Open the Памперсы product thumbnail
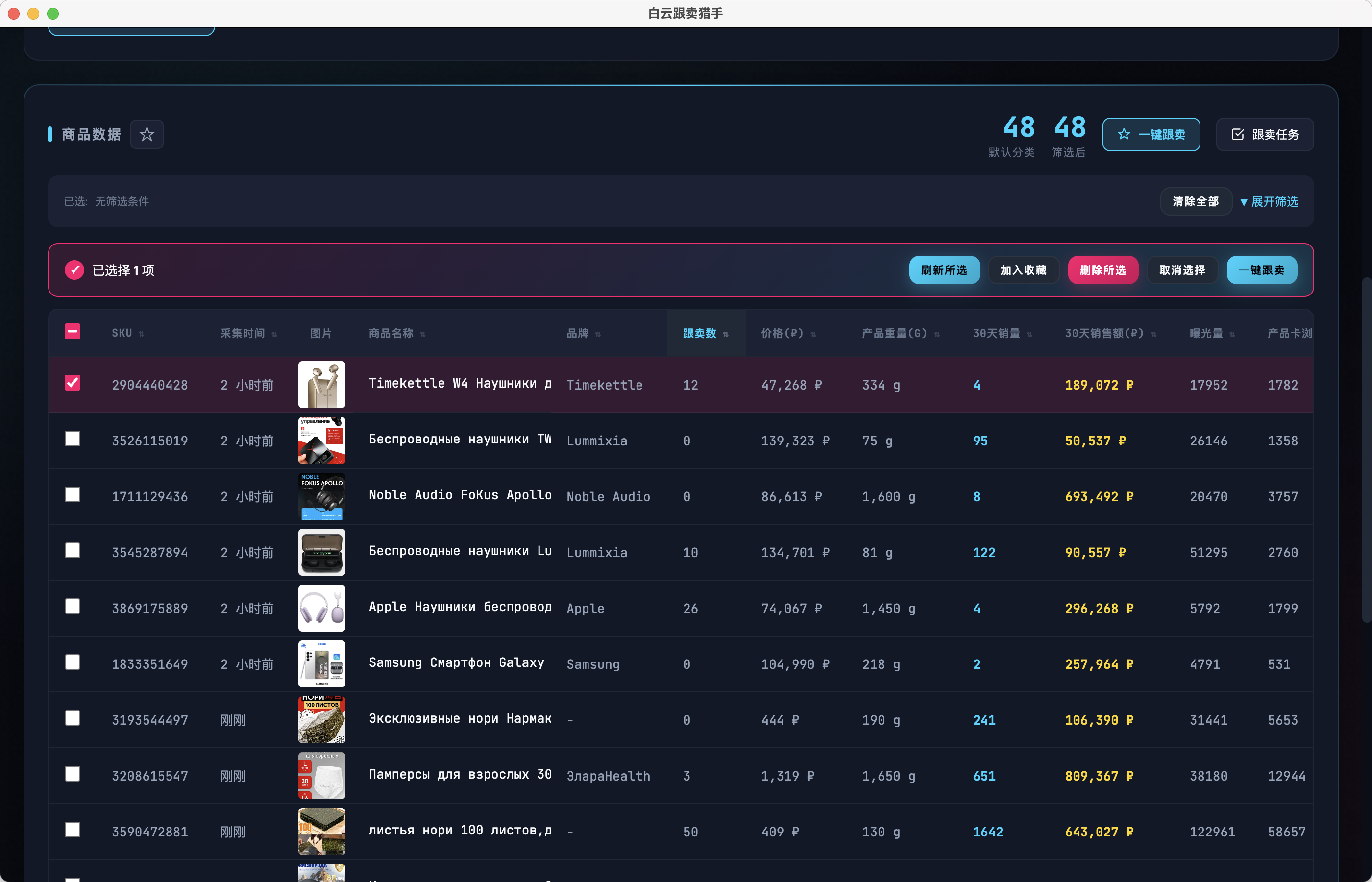Image resolution: width=1372 pixels, height=882 pixels. click(322, 776)
